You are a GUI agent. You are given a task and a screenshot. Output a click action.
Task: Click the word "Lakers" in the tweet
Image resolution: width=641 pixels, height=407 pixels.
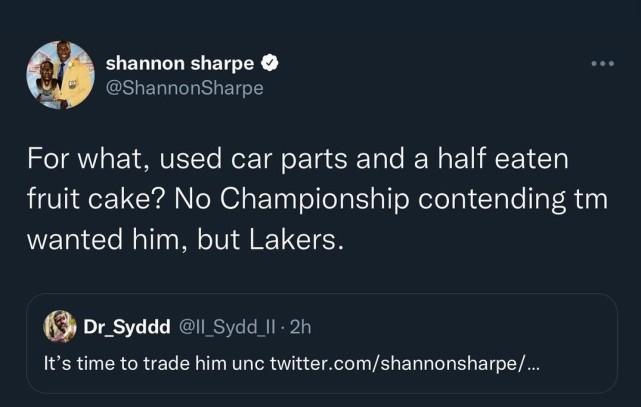point(305,240)
